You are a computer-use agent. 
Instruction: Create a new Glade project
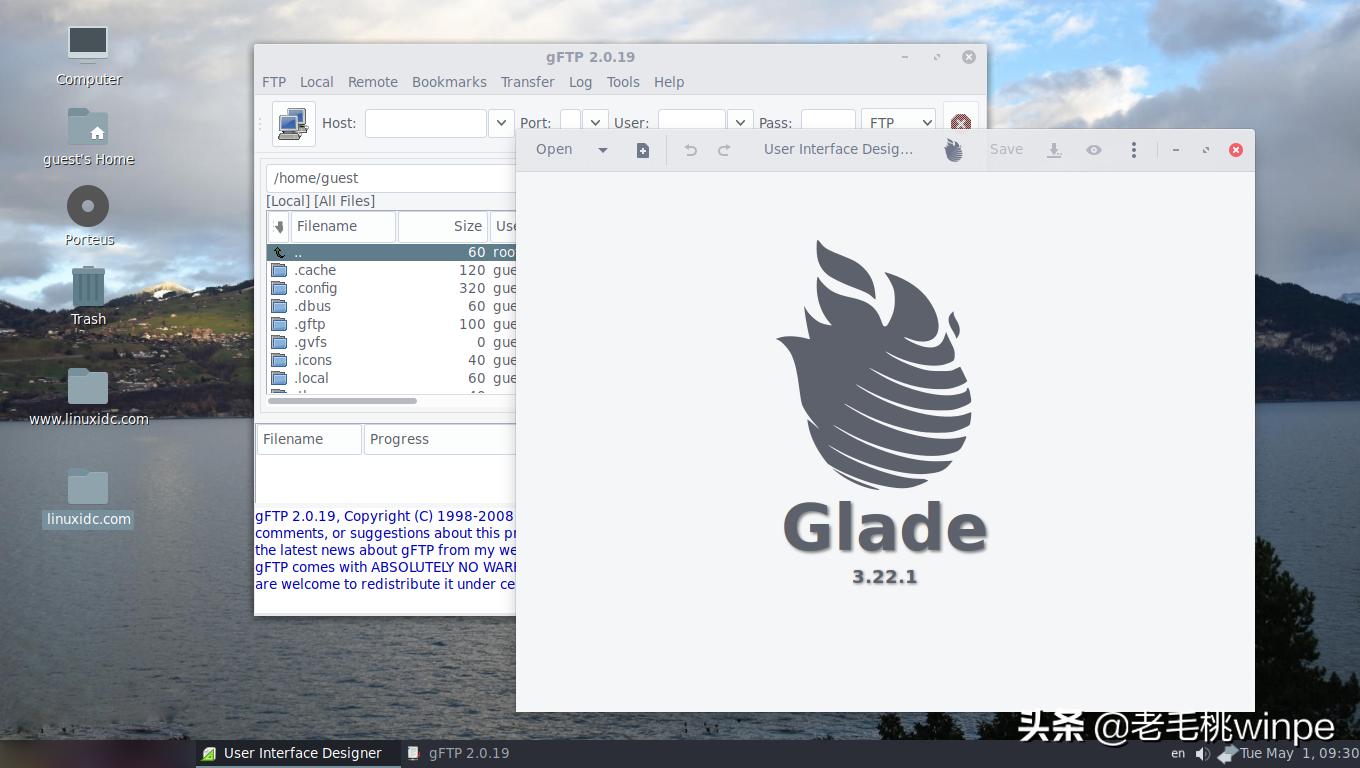pyautogui.click(x=642, y=149)
